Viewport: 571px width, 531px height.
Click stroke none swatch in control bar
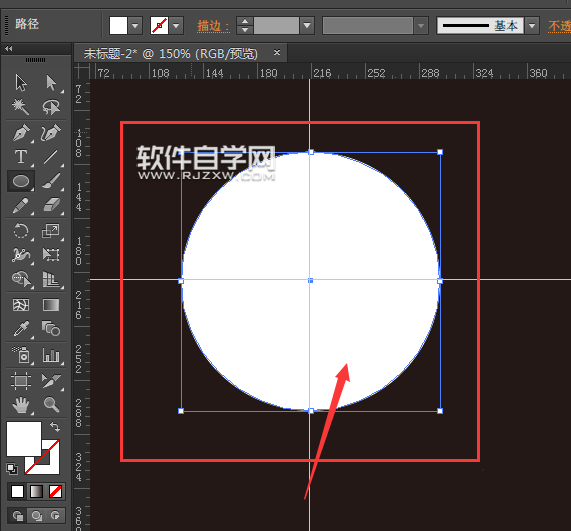point(159,25)
